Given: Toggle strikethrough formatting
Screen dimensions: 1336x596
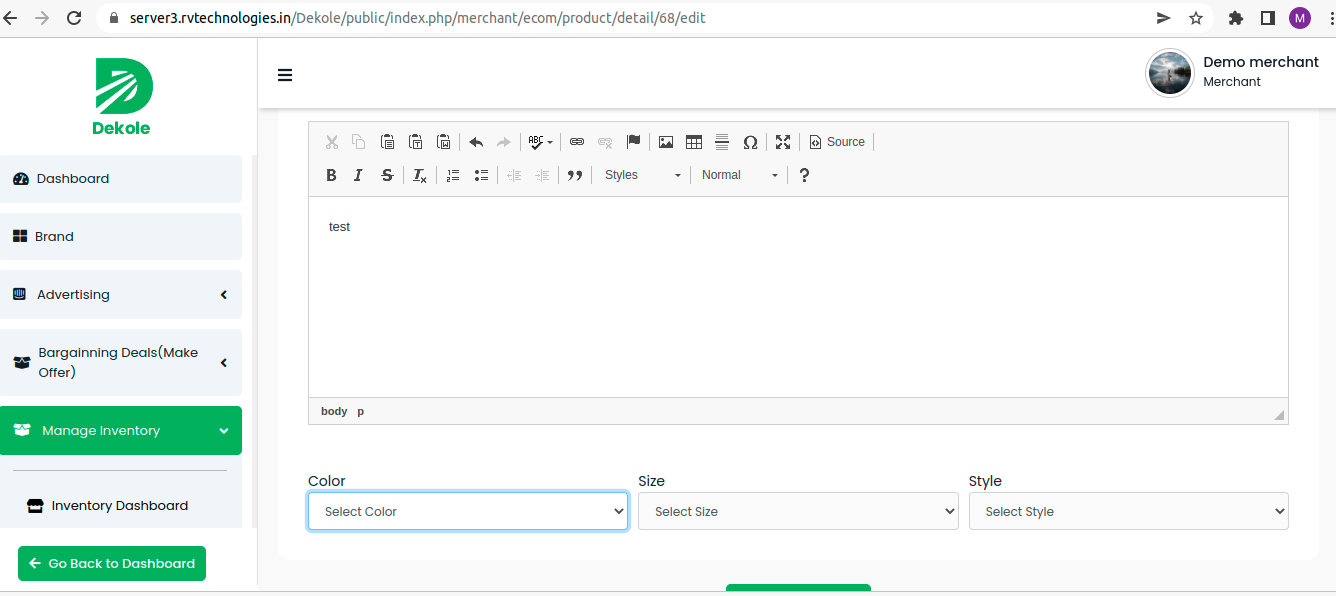Looking at the screenshot, I should click(x=387, y=175).
